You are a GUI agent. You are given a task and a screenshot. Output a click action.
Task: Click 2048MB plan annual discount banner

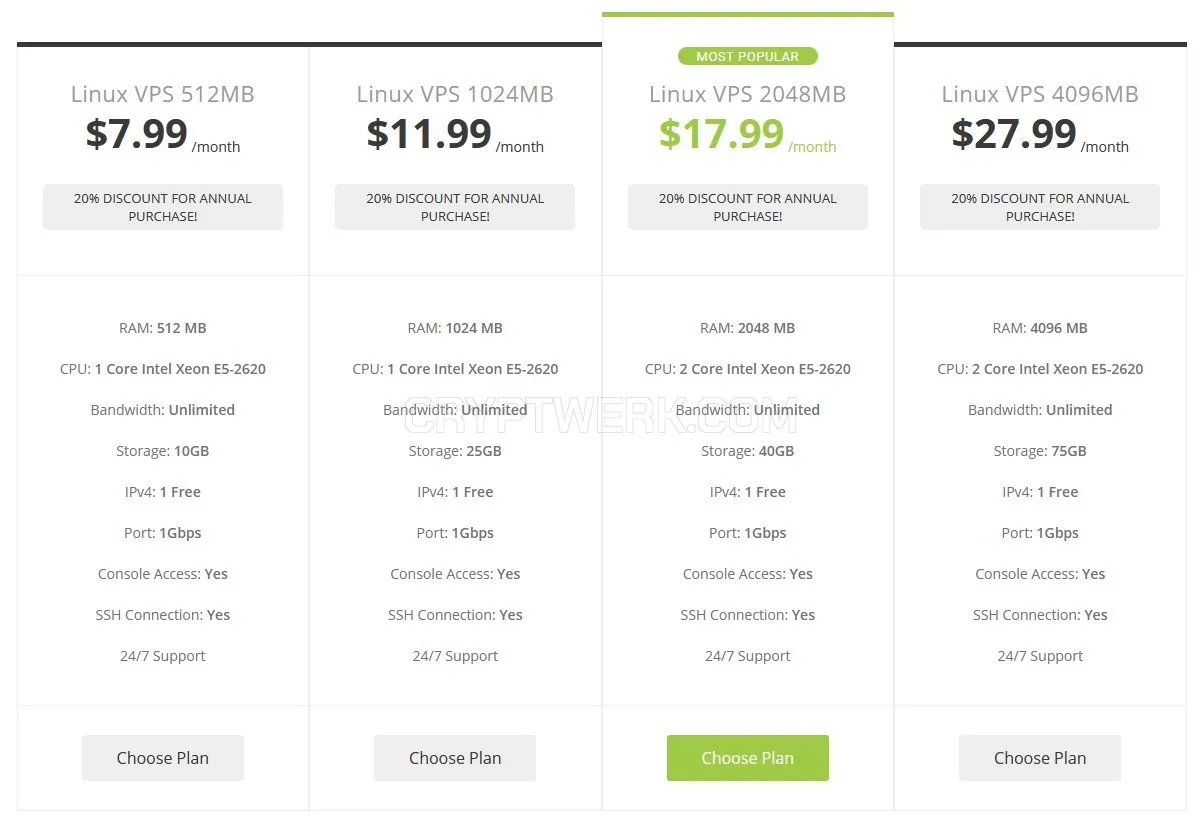(748, 207)
